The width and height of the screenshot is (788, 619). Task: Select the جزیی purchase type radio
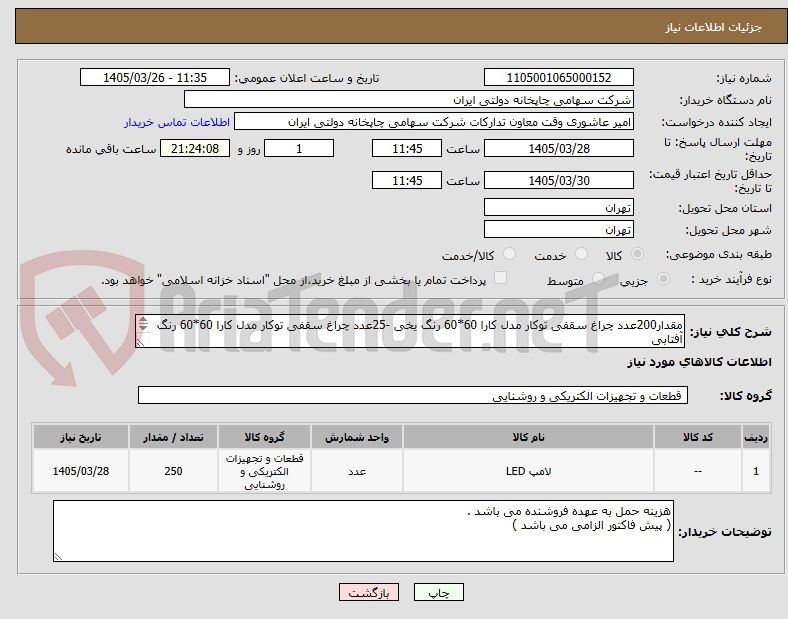click(x=663, y=278)
